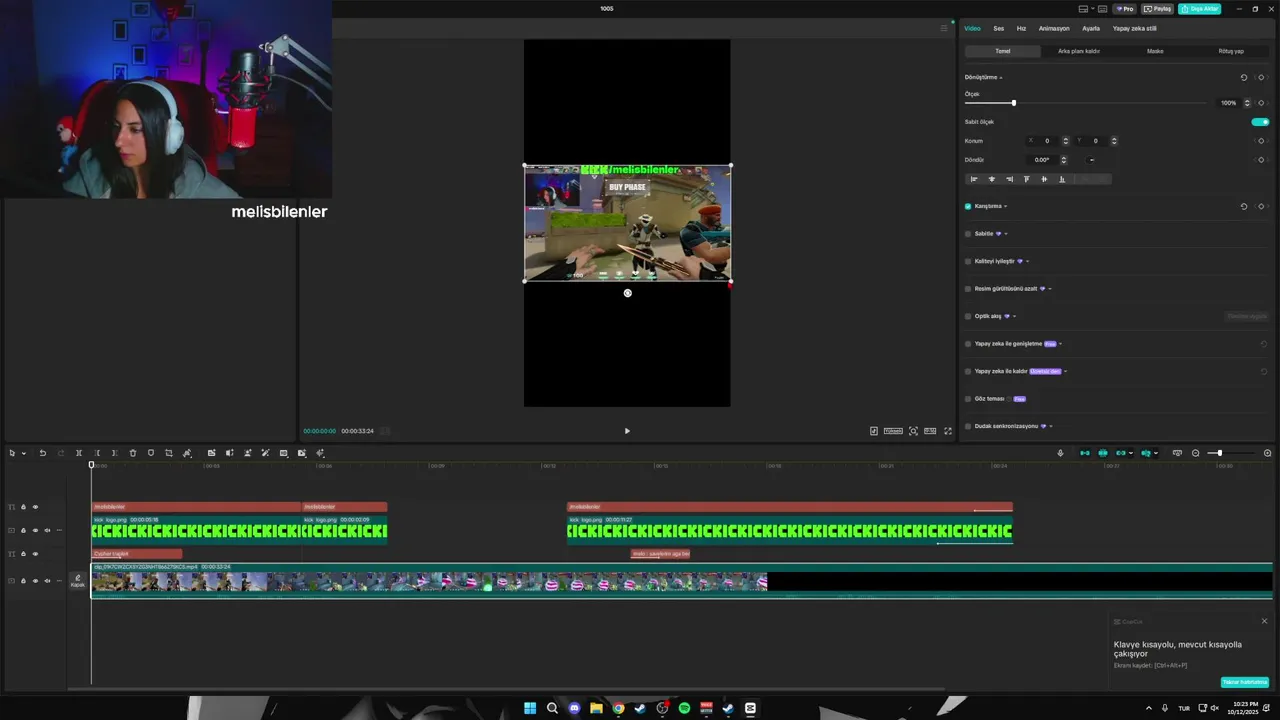Click the layout switch icon in title bar
The height and width of the screenshot is (720, 1280).
1083,9
